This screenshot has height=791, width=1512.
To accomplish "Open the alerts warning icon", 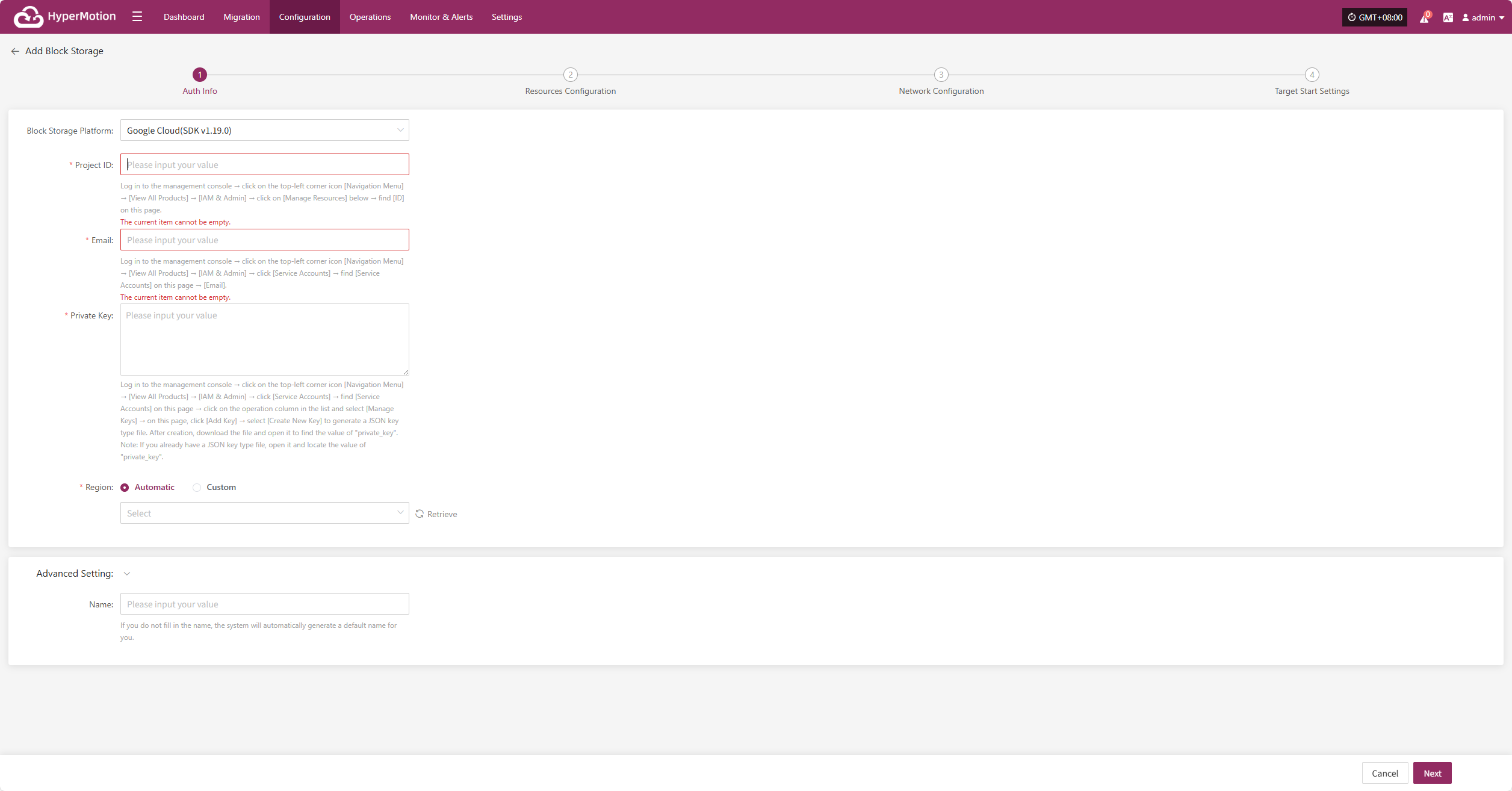I will pos(1424,17).
